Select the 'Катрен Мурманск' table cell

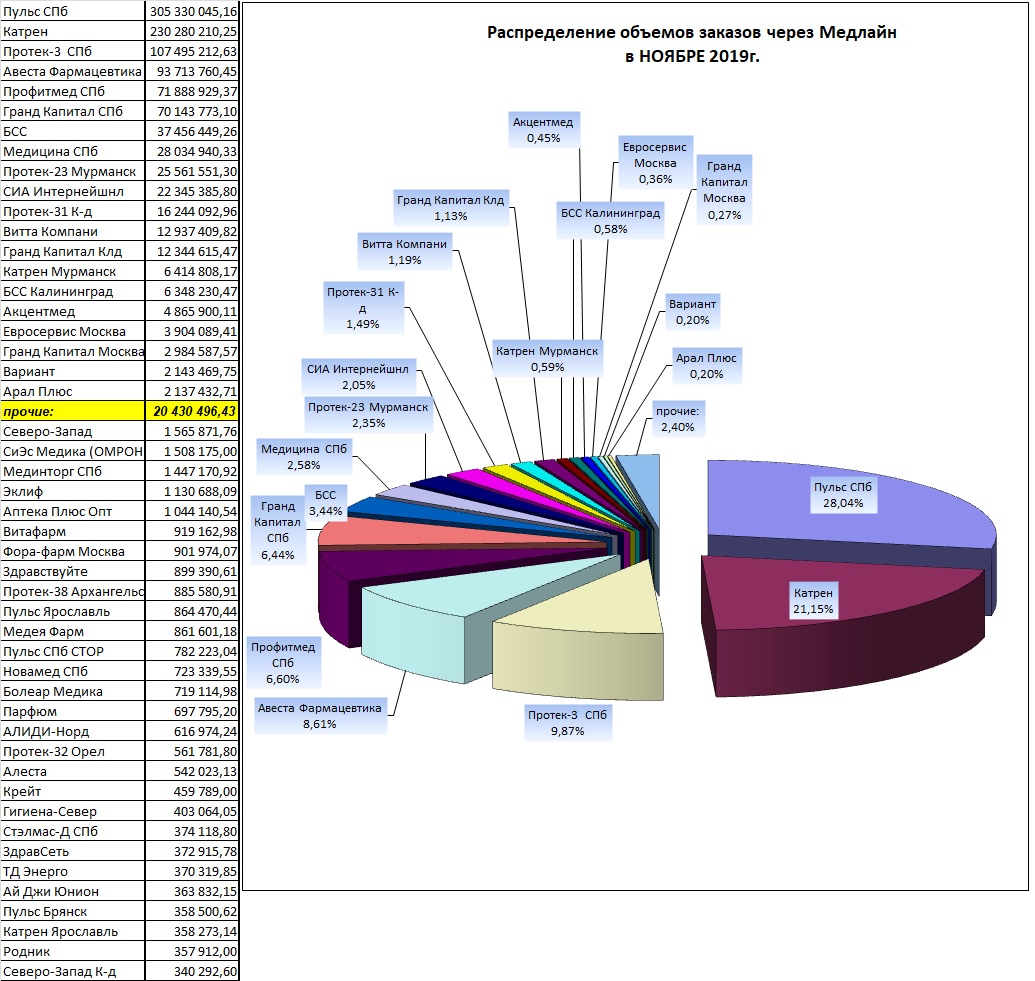coord(72,271)
